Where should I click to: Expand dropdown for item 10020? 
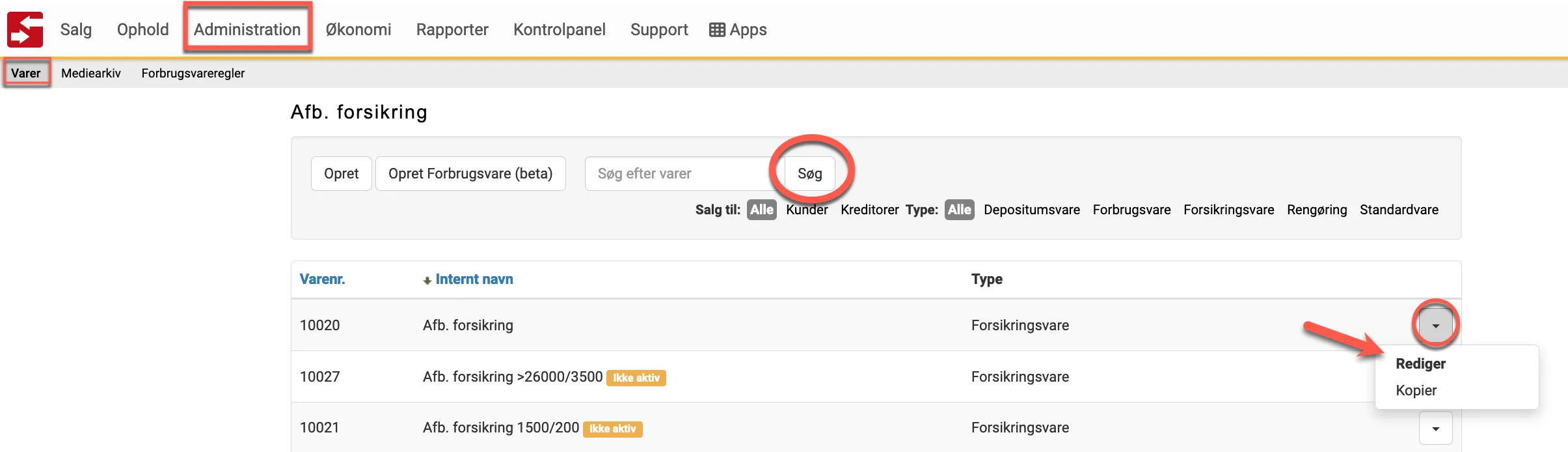[1435, 325]
